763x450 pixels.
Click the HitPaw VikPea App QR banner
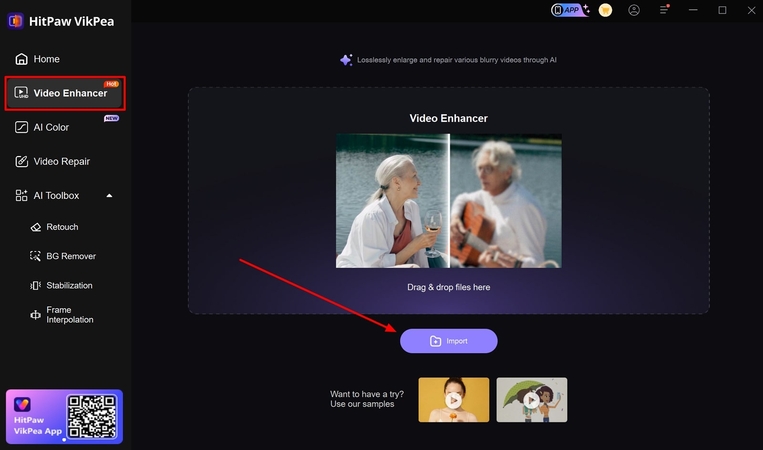click(x=64, y=416)
